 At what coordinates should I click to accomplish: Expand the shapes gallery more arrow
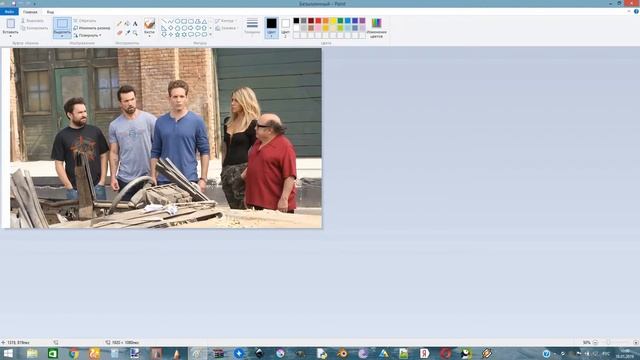tap(211, 35)
